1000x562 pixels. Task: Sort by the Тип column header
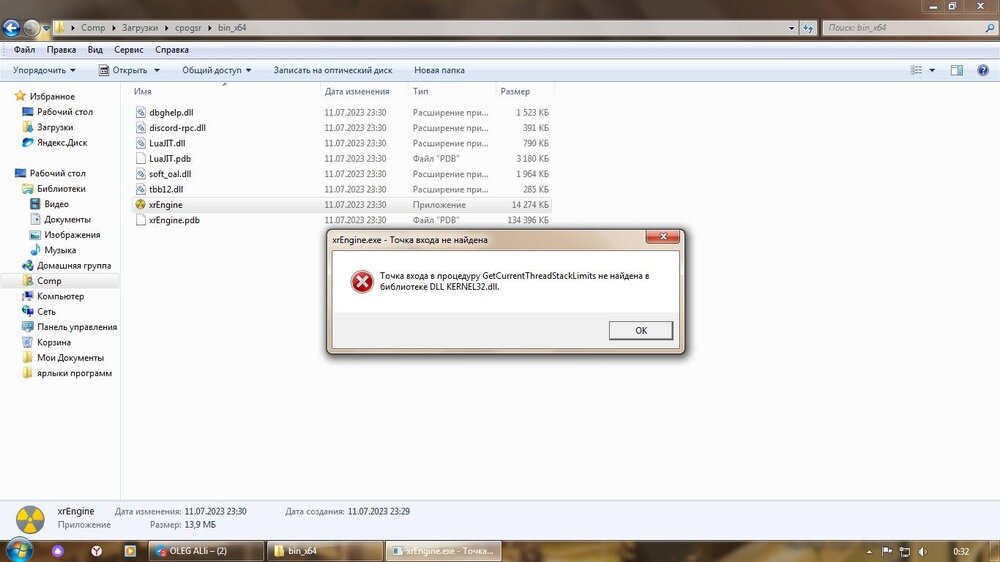click(x=420, y=91)
